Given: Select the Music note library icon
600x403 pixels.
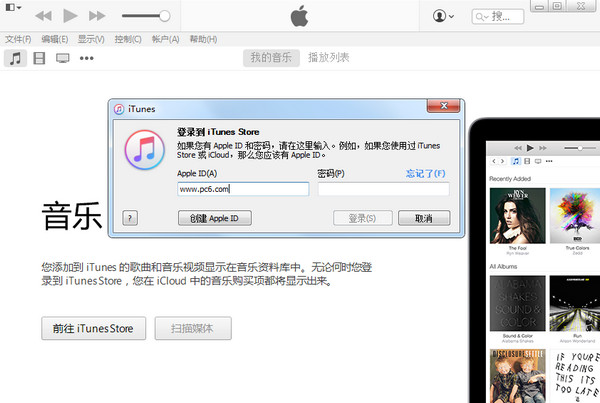Looking at the screenshot, I should (x=15, y=58).
